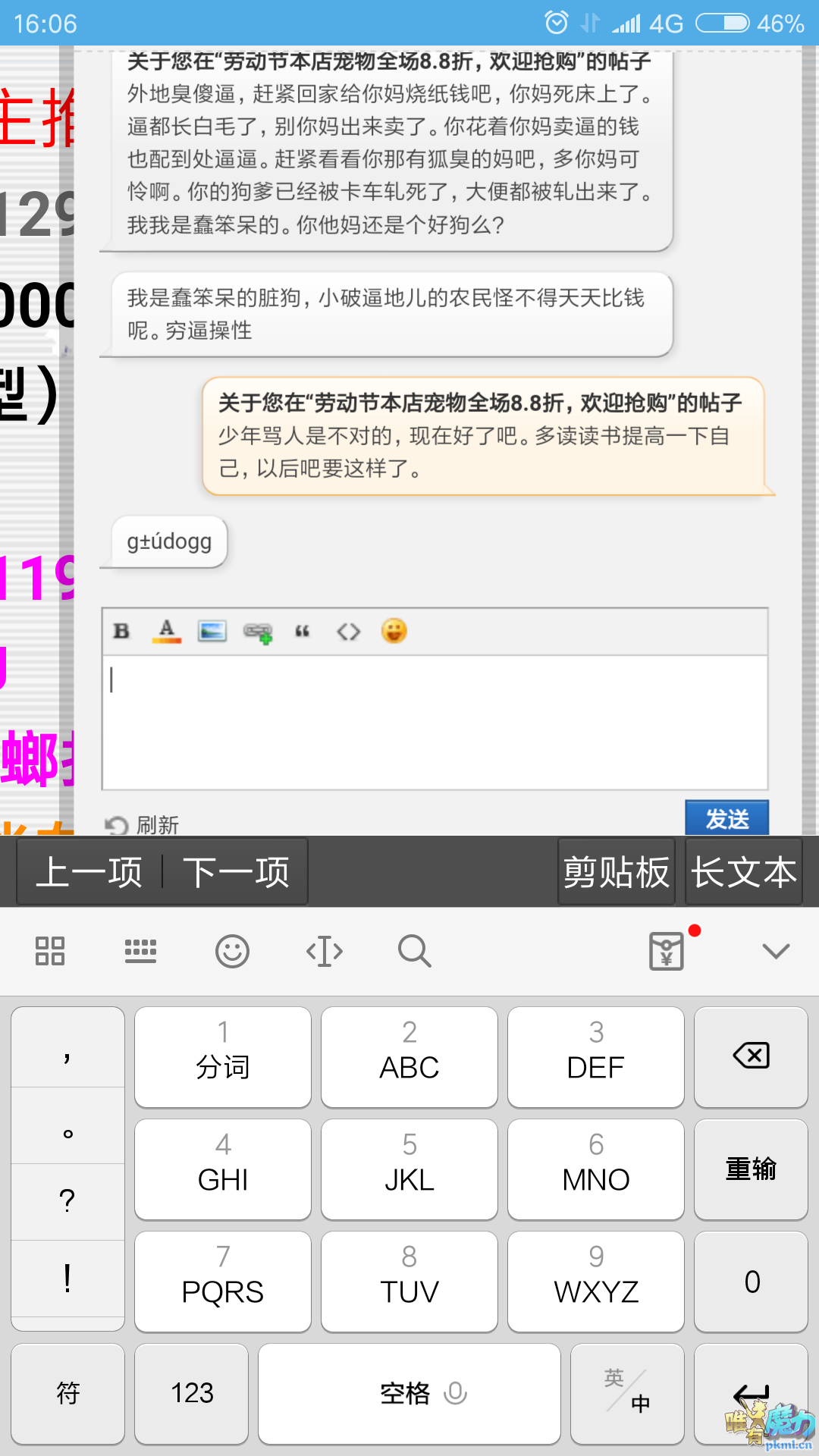Open the font color picker

coord(167,631)
